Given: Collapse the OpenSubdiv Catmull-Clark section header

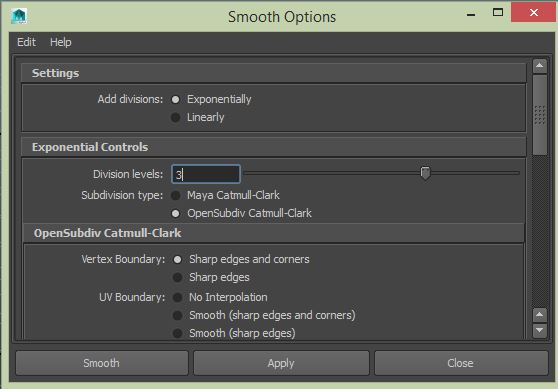Looking at the screenshot, I should pyautogui.click(x=274, y=233).
